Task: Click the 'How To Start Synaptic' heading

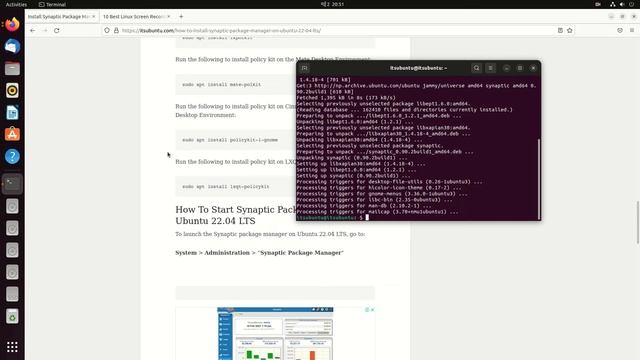Action: pos(236,215)
